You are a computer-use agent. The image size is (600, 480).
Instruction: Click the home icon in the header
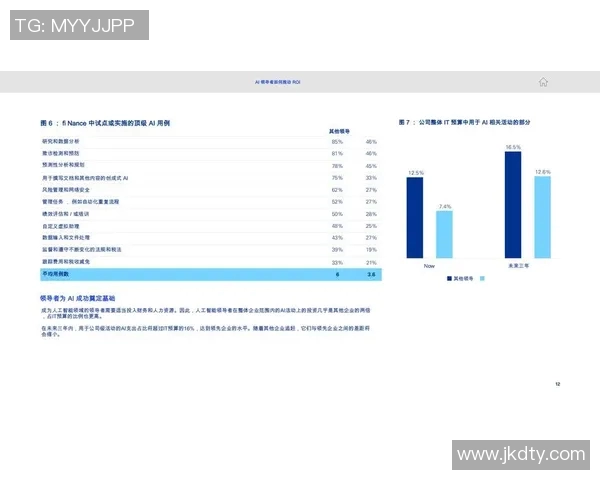543,82
